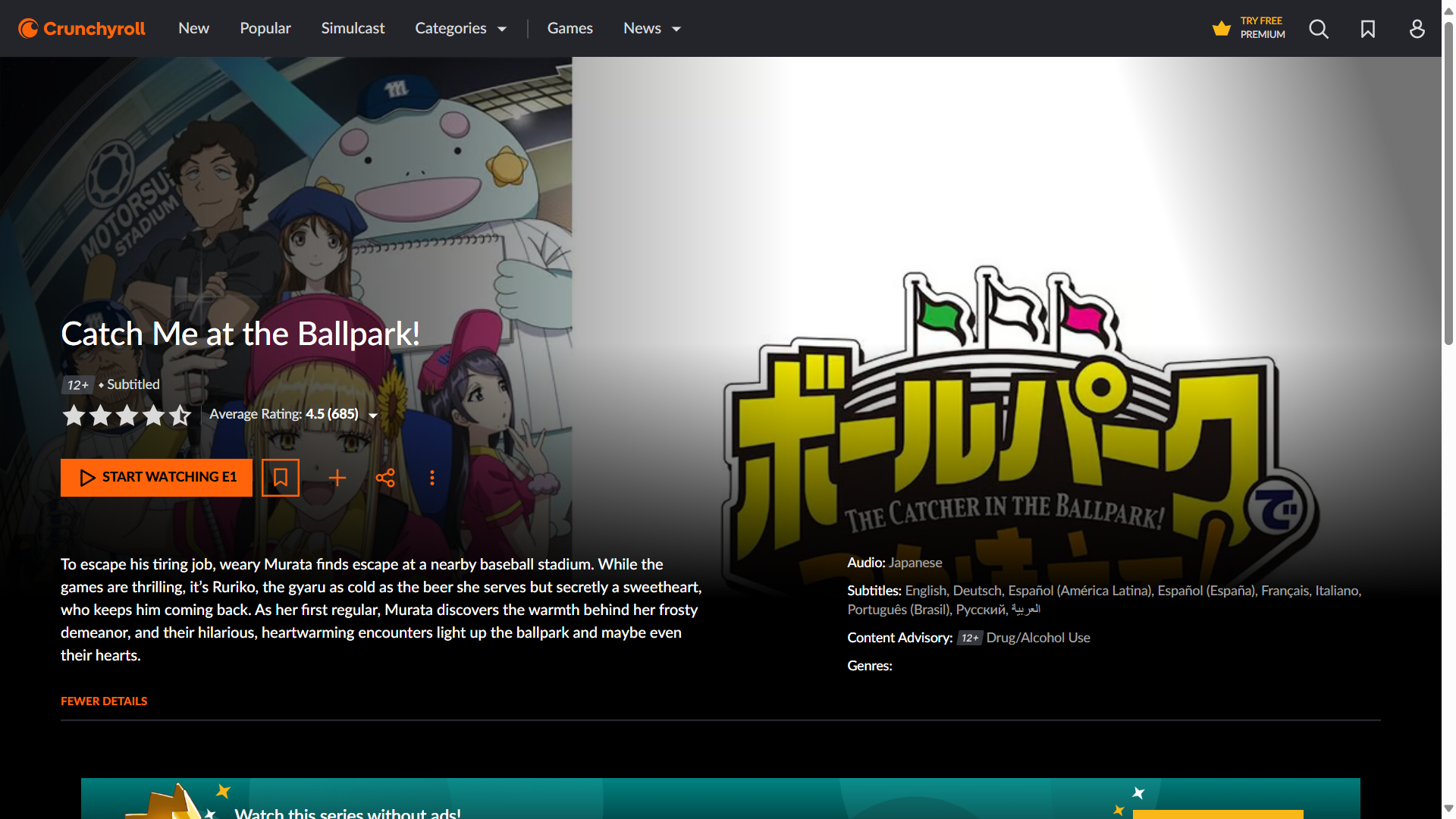Click the page's vertical scrollbar thumb

click(x=1448, y=182)
